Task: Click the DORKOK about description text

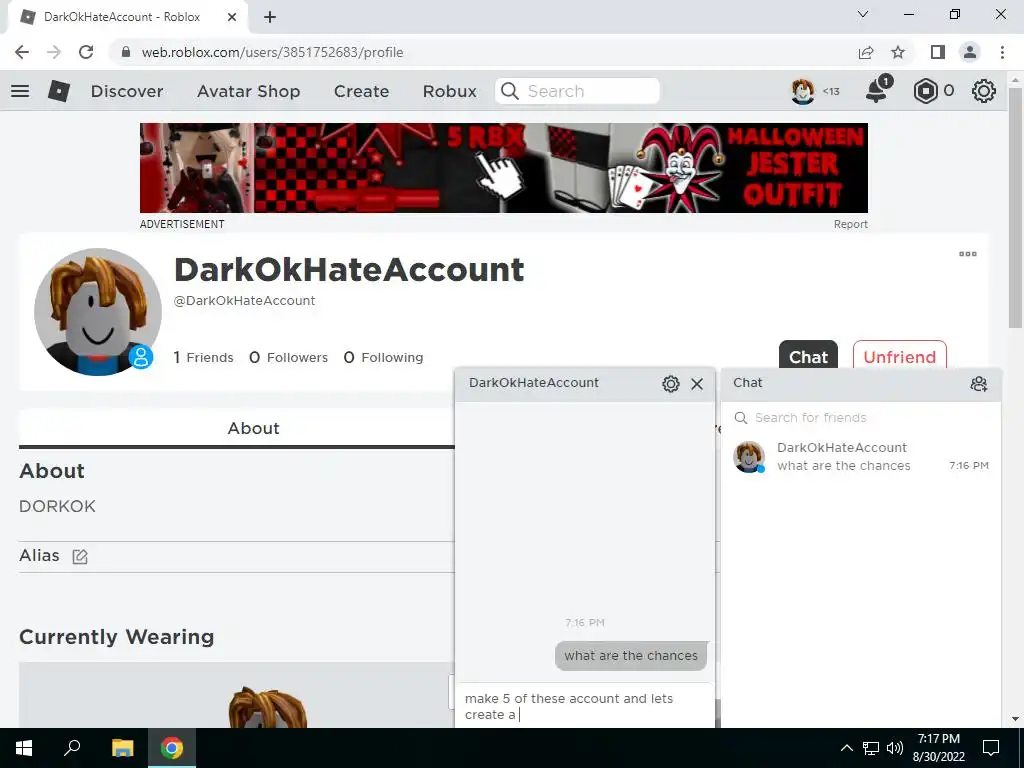Action: tap(57, 507)
